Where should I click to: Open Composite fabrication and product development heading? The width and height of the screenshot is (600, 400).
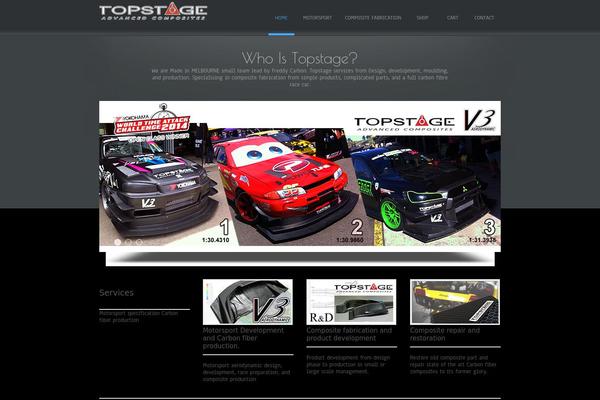pos(349,334)
